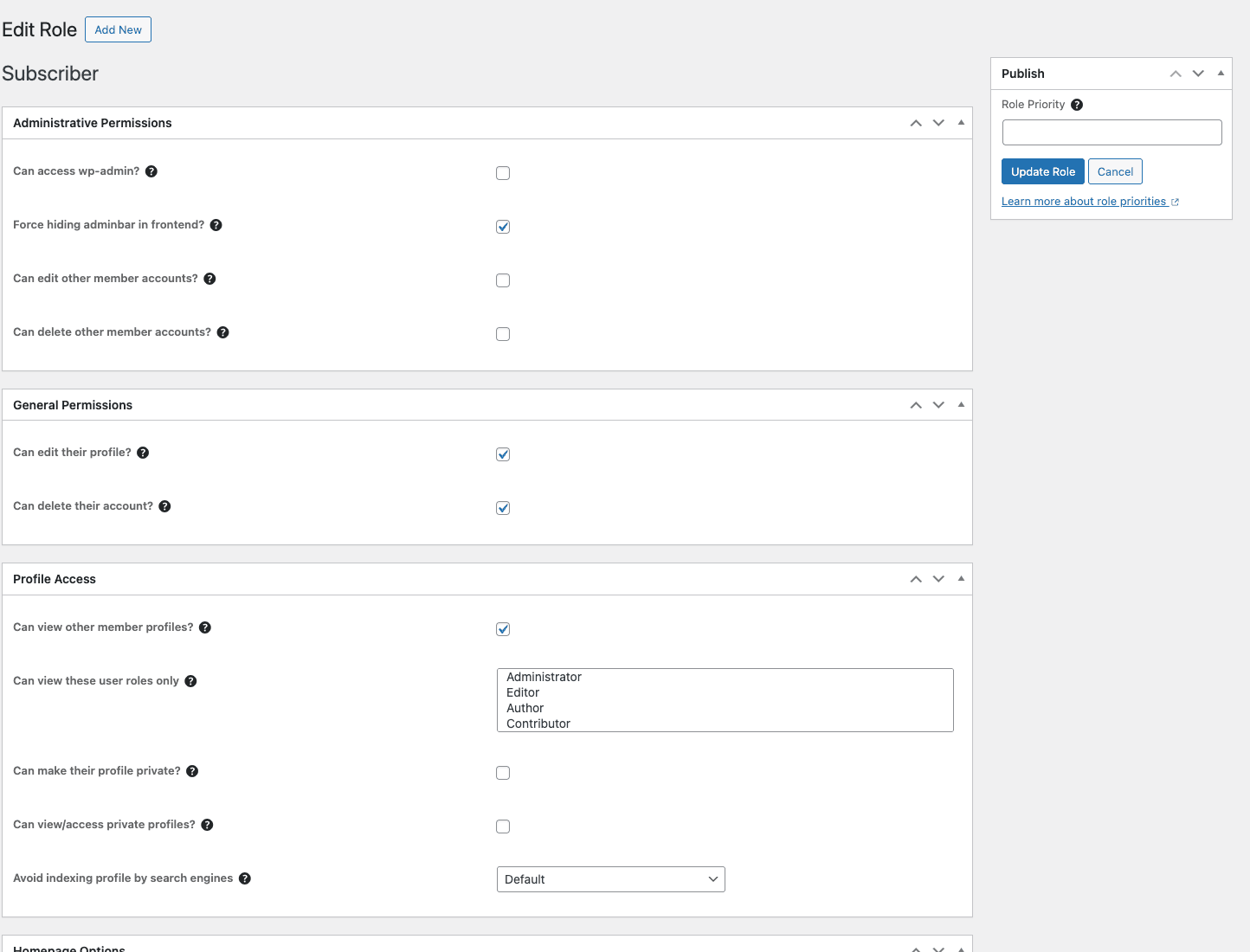Show help for Can delete their account
Viewport: 1250px width, 952px height.
(x=165, y=506)
